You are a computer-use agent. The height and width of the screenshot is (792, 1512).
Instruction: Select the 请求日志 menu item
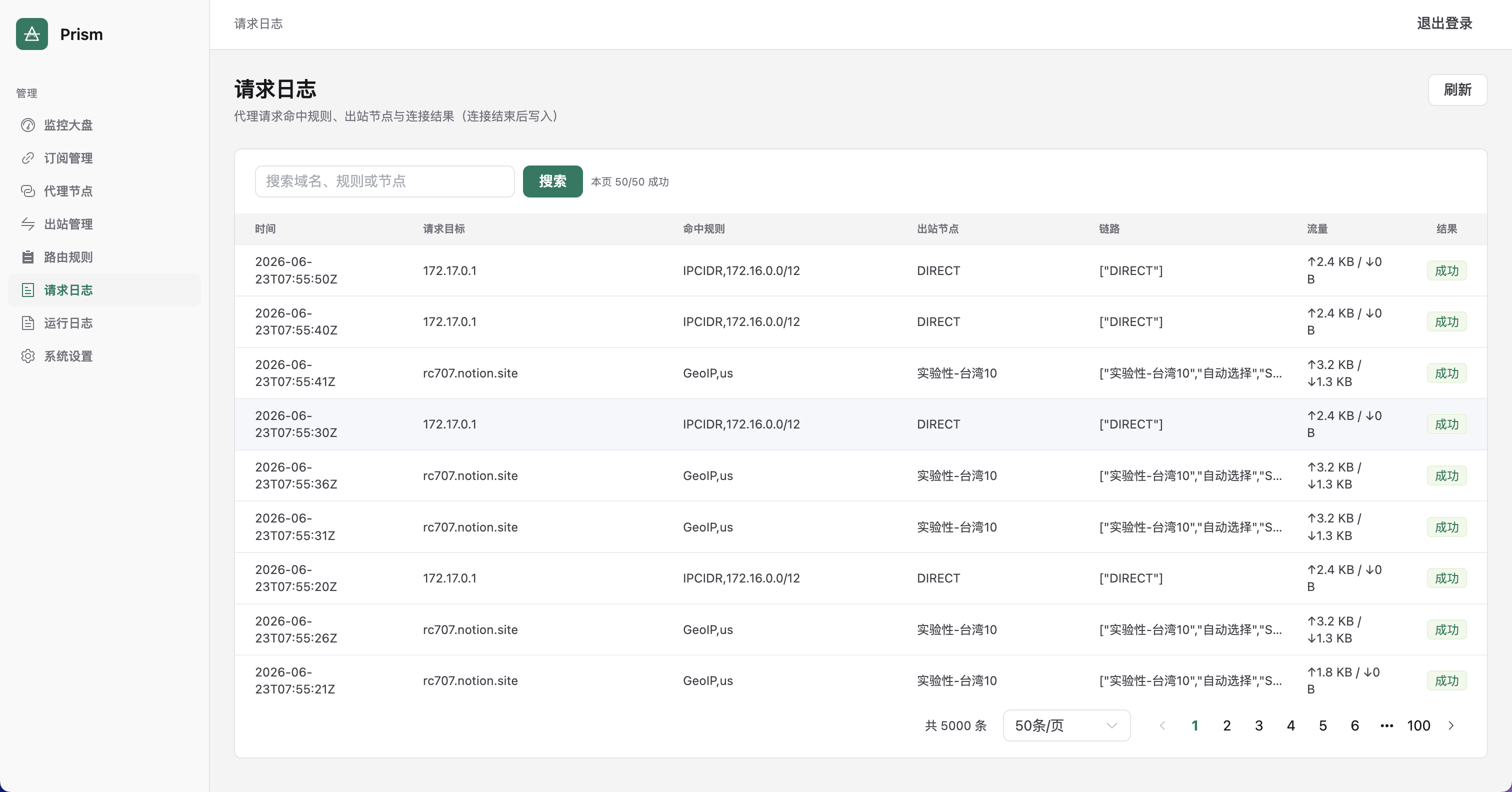104,290
